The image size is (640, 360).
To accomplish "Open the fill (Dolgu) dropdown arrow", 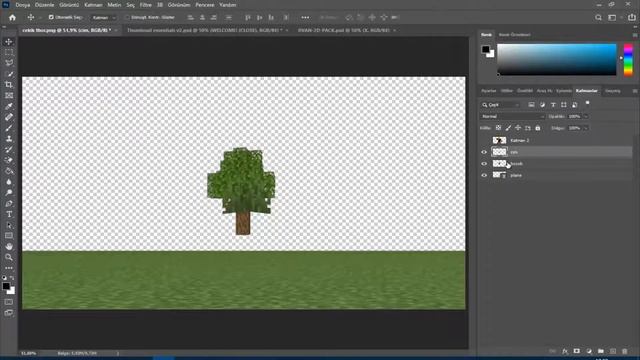I will click(586, 128).
